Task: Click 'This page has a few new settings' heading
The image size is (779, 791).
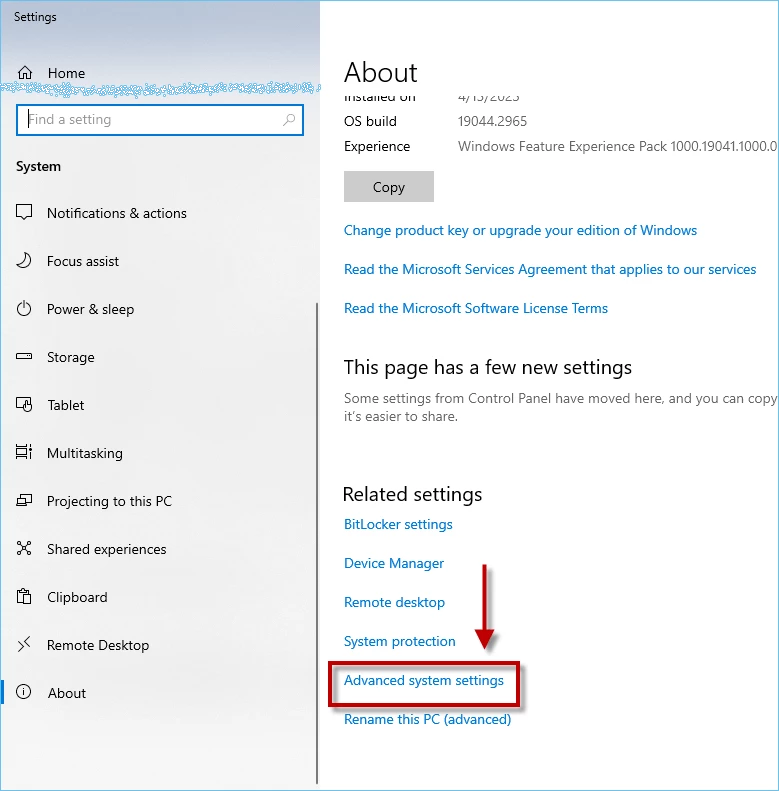Action: pyautogui.click(x=487, y=368)
